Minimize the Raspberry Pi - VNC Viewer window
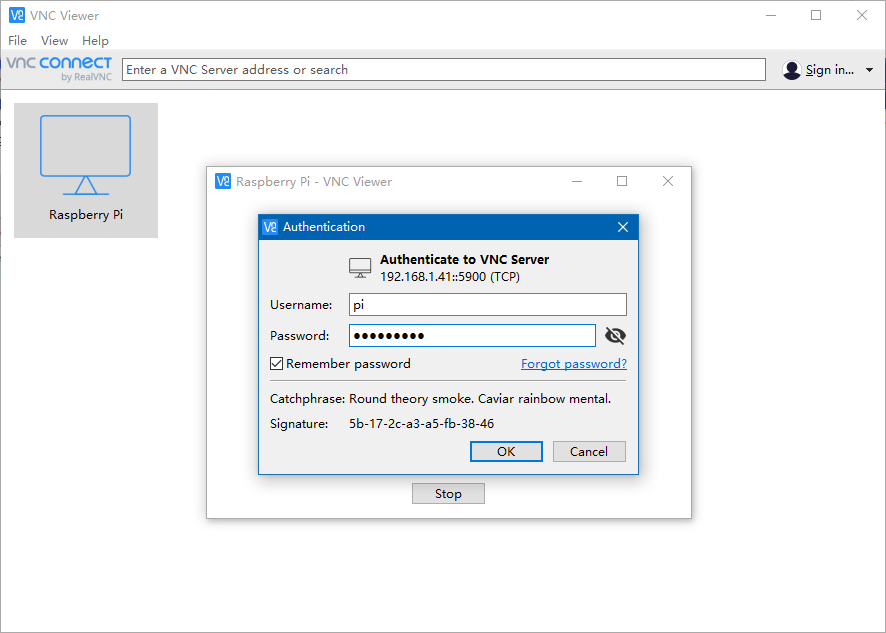This screenshot has height=633, width=886. [577, 181]
